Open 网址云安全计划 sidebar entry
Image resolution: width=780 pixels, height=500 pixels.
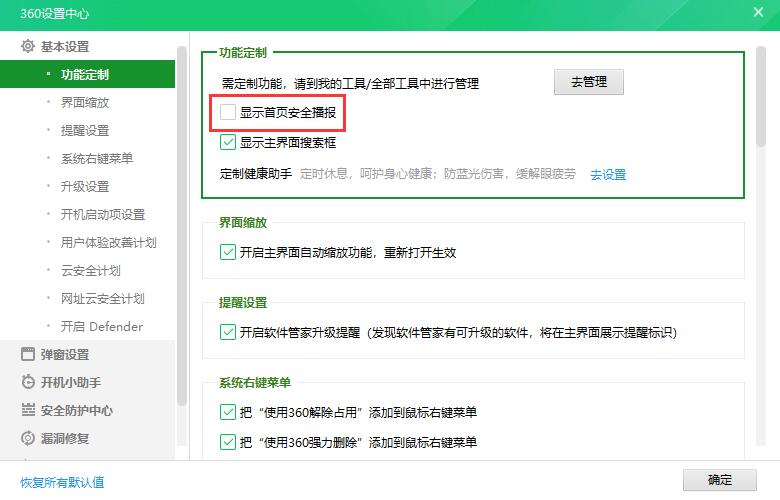(x=103, y=299)
